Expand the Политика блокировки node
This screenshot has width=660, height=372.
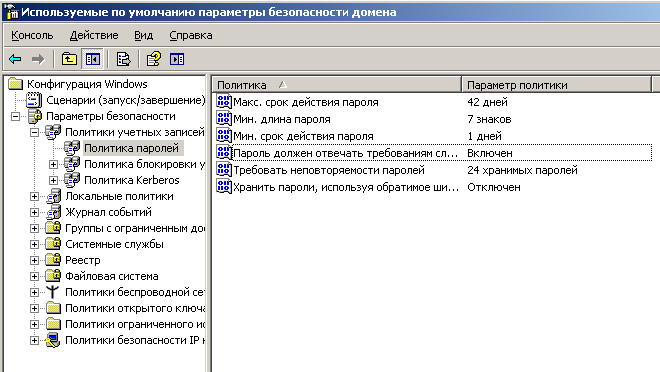[53, 164]
